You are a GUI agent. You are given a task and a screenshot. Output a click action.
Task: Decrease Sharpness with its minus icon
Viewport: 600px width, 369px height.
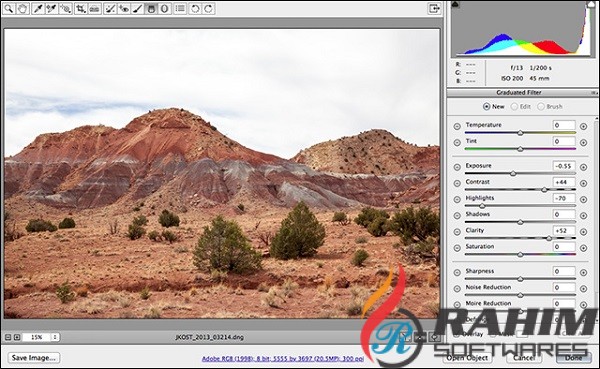point(457,273)
